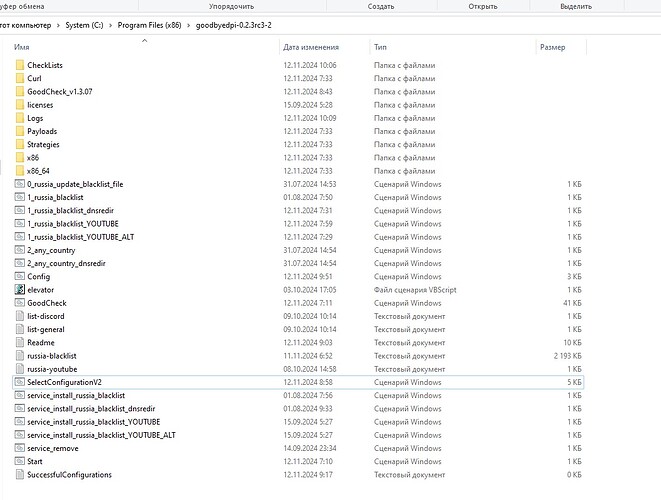
Task: Click date 14.09.2024 23:34 cell
Action: click(309, 448)
